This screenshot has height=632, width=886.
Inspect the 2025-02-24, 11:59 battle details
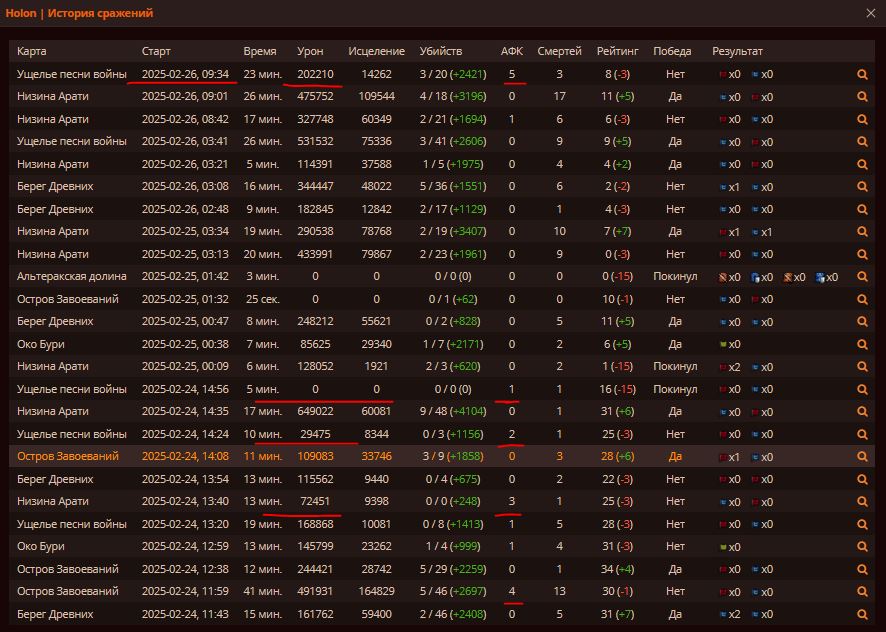click(862, 591)
